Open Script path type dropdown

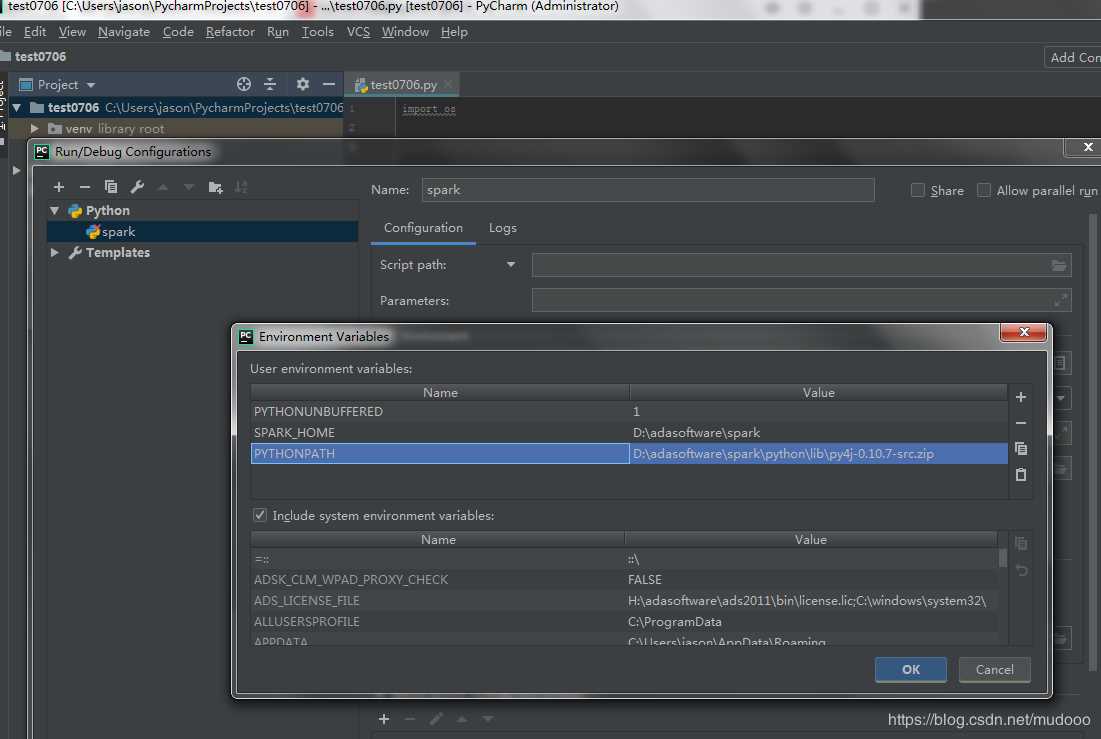(x=510, y=265)
